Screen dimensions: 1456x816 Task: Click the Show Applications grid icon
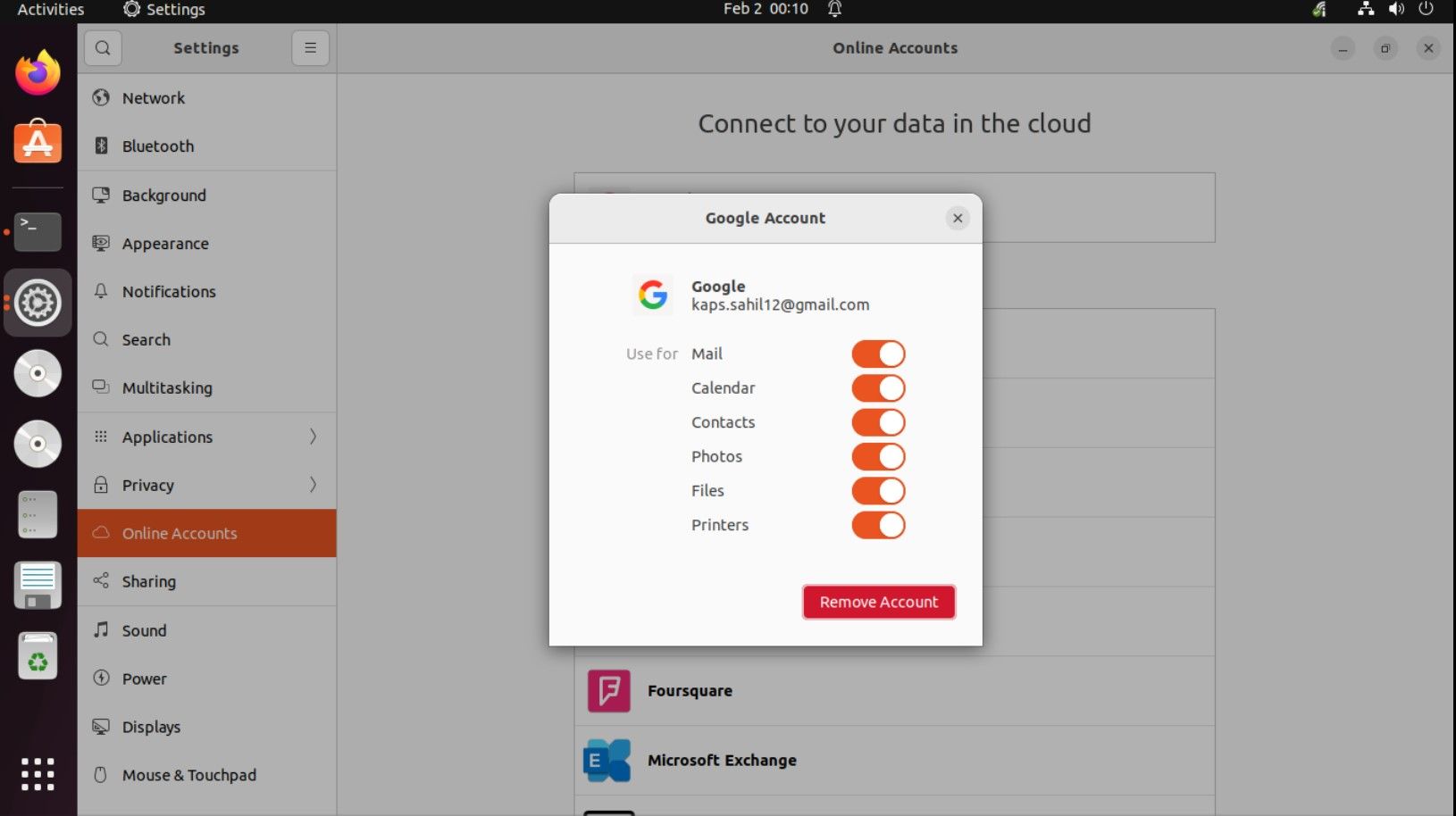point(38,774)
